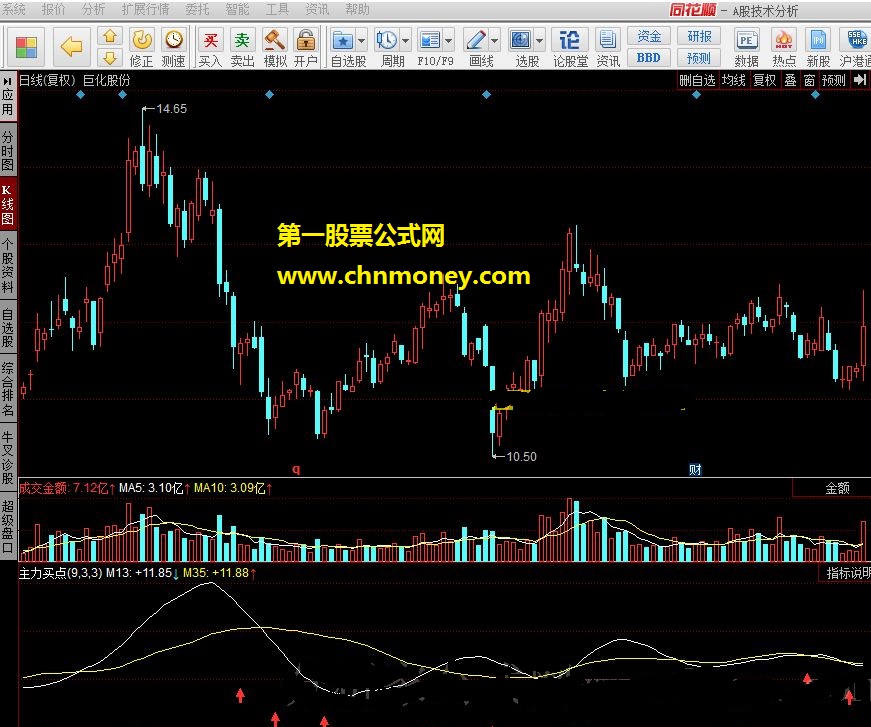871x727 pixels.
Task: Expand the 画线 dropdown arrow
Action: [x=494, y=41]
